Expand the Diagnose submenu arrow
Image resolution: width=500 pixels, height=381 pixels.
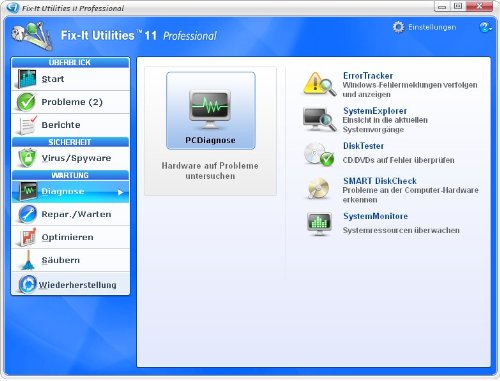click(x=121, y=192)
